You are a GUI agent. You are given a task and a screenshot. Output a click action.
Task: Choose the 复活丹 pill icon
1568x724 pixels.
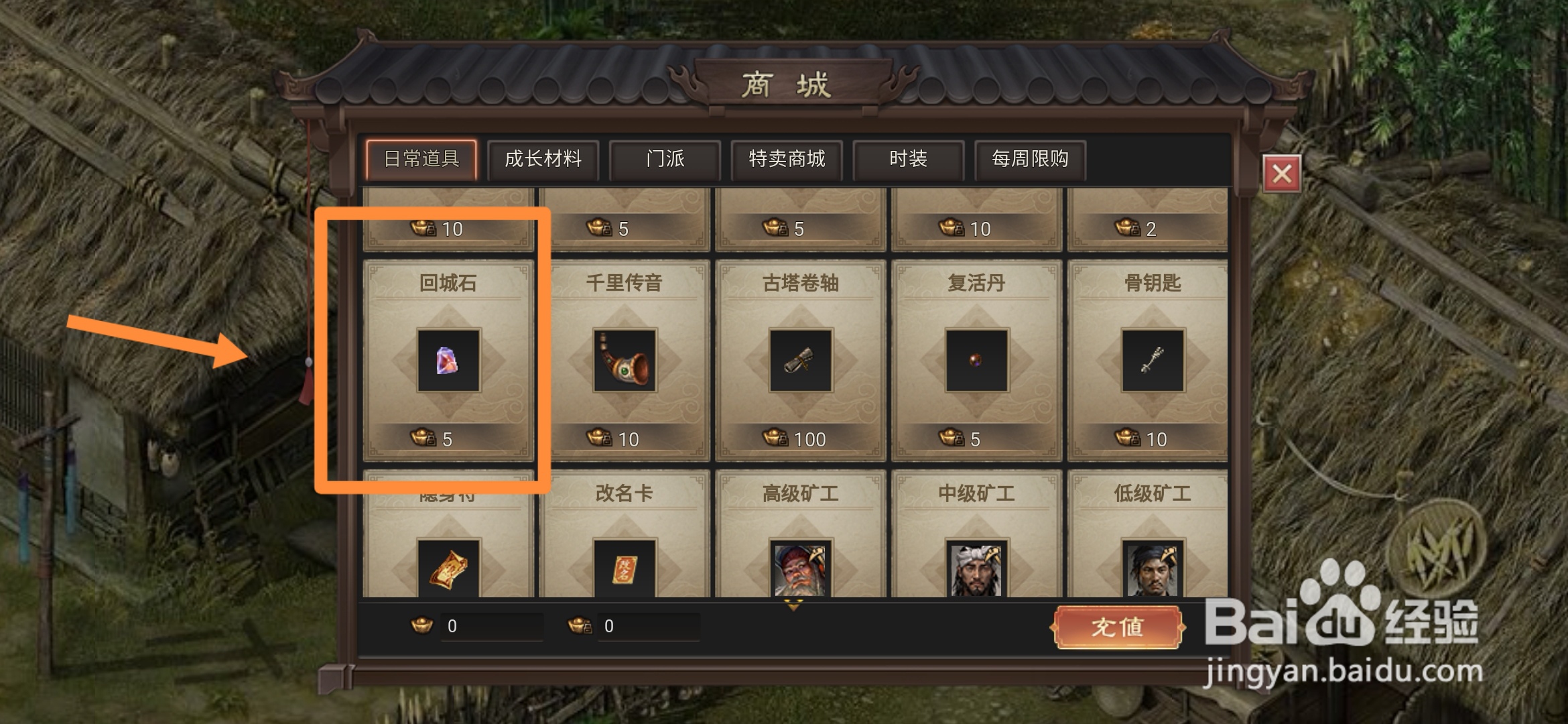tap(976, 361)
